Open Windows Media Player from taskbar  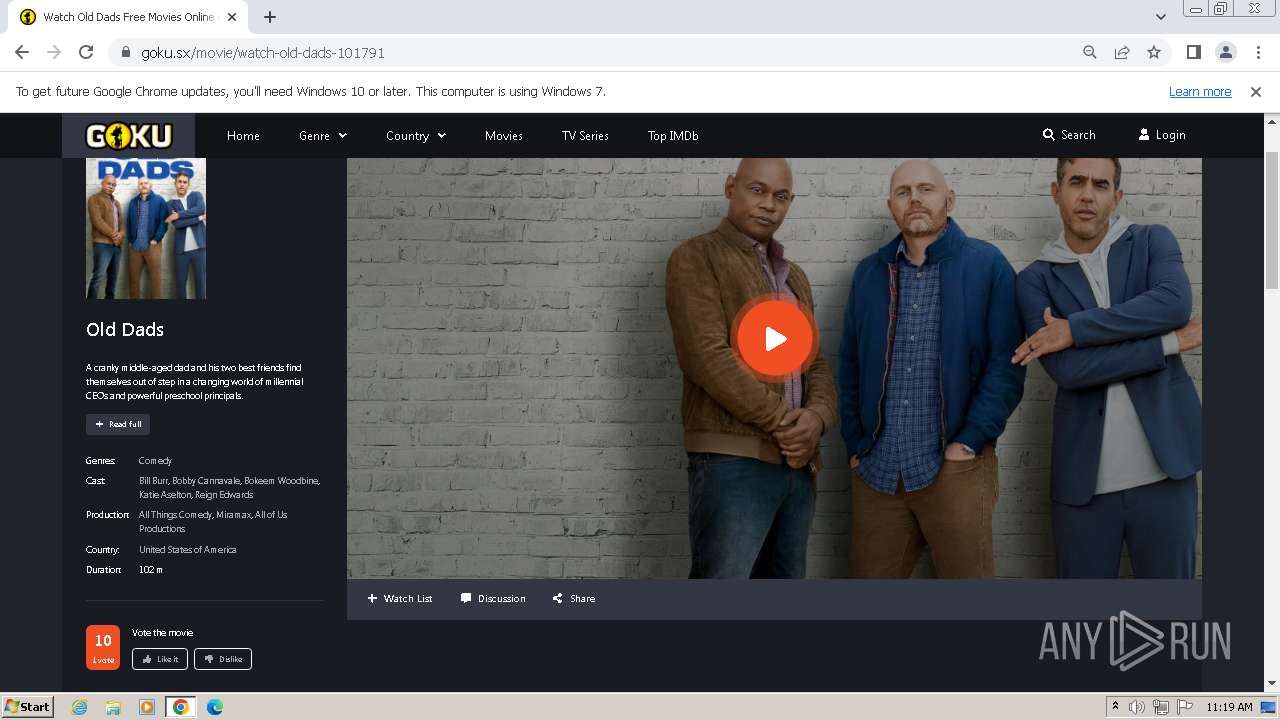click(147, 707)
